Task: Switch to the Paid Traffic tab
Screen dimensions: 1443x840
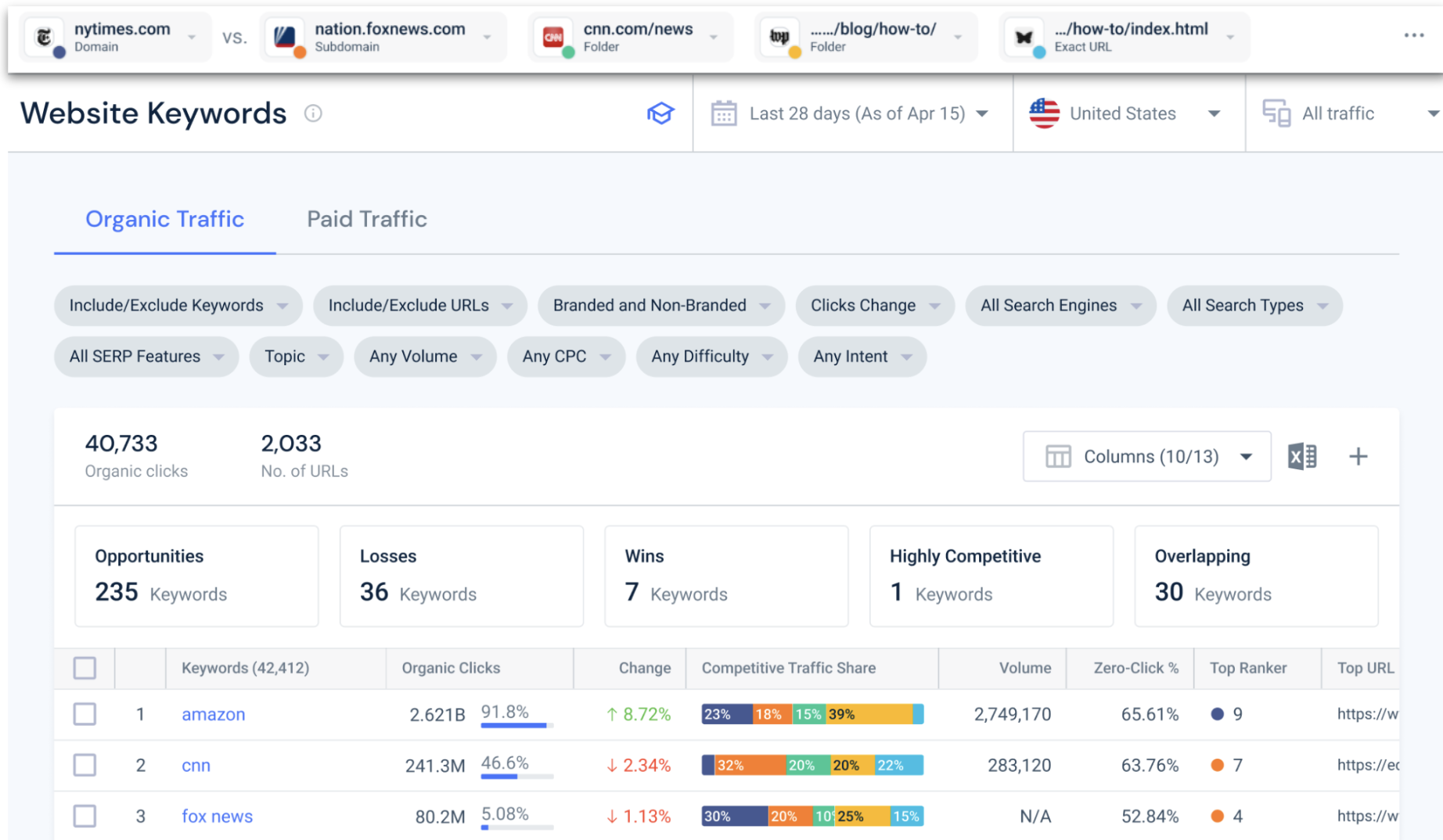Action: [x=366, y=219]
